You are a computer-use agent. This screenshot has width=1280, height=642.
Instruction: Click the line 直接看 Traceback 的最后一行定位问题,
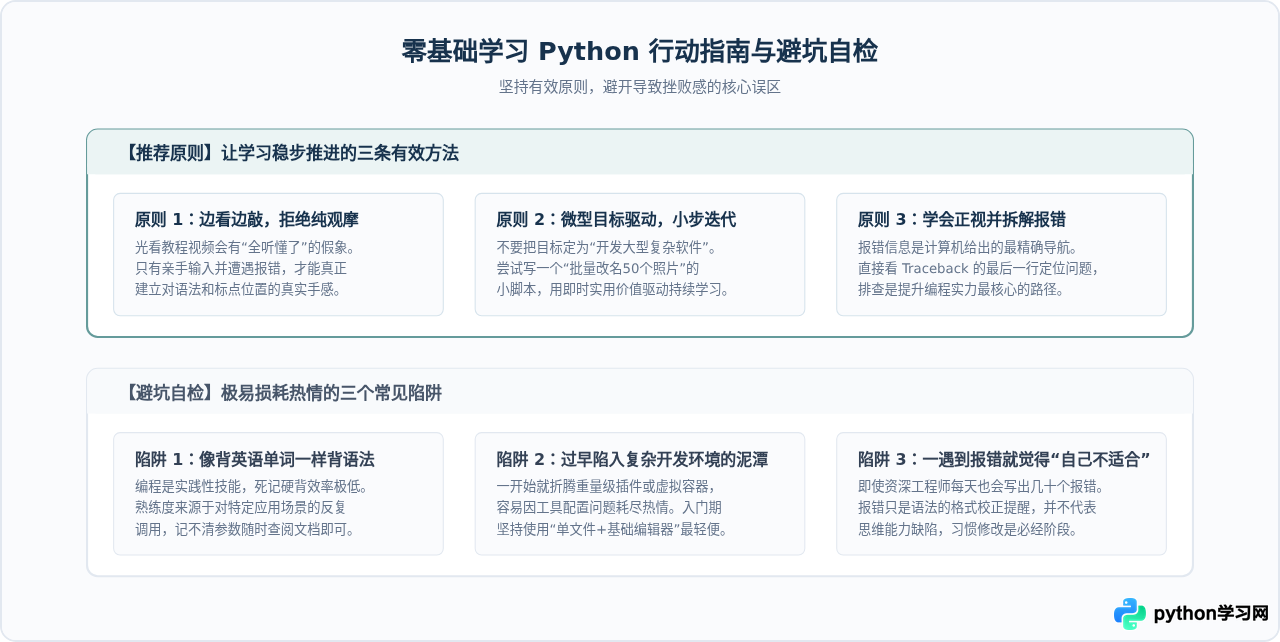[x=978, y=268]
